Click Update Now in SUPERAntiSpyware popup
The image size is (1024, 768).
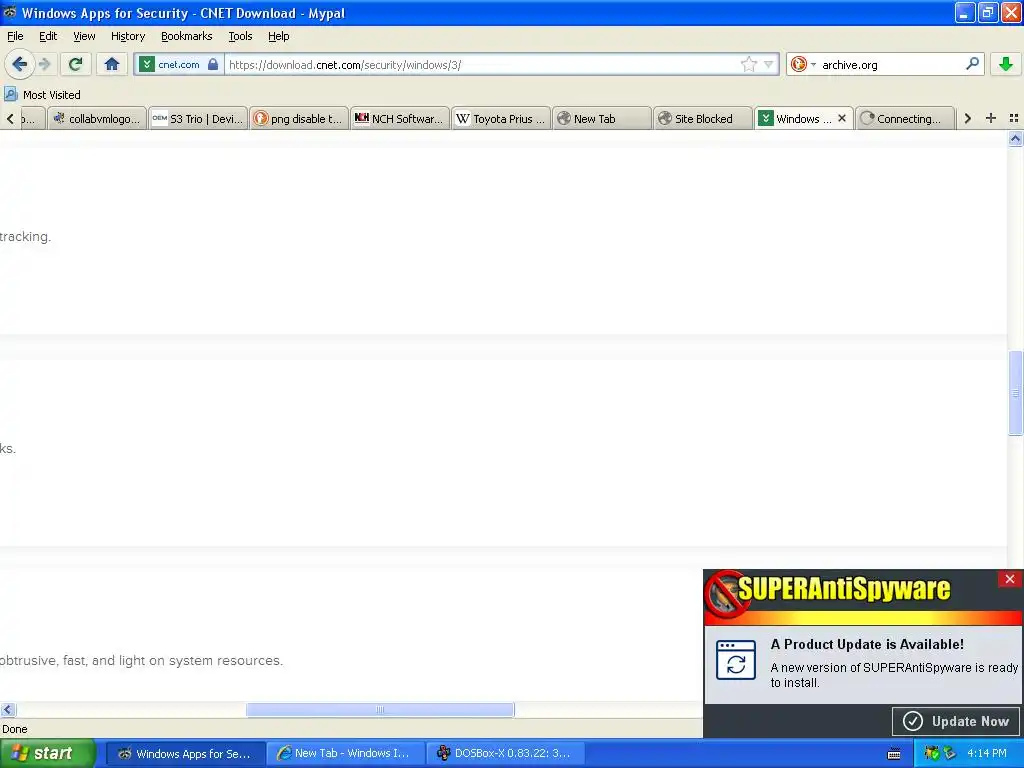[957, 721]
